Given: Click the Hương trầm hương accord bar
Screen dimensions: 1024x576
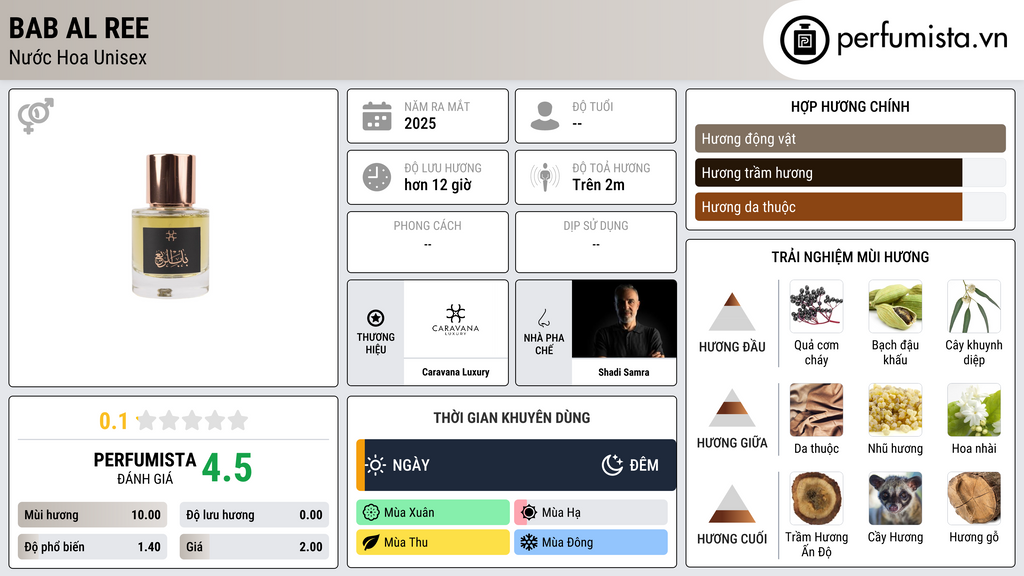Looking at the screenshot, I should tap(850, 173).
